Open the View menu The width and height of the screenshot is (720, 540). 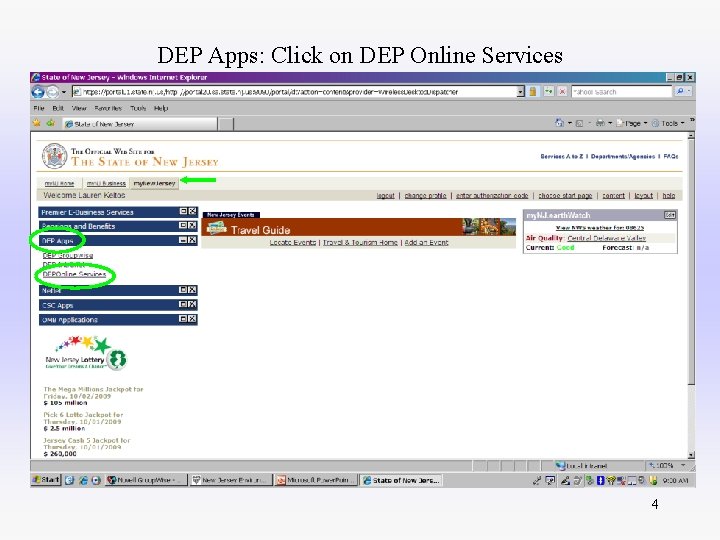click(x=79, y=108)
